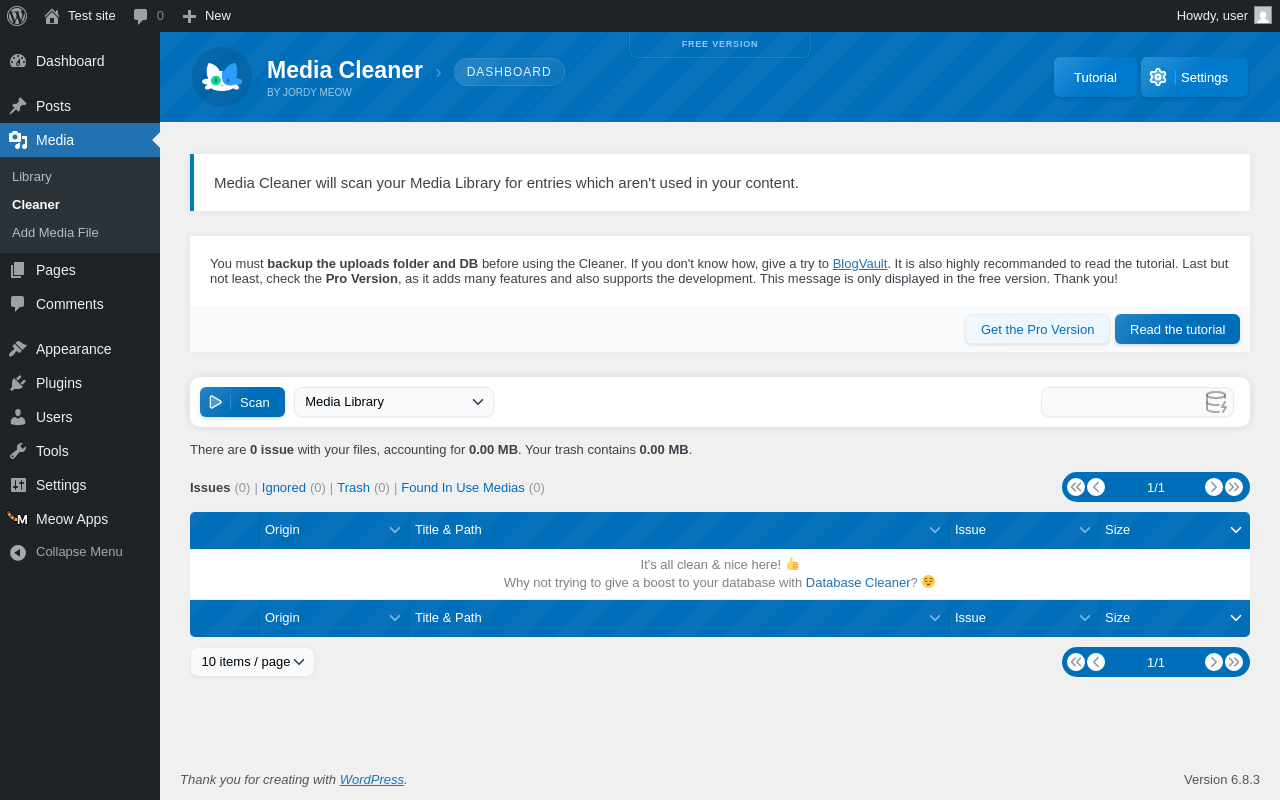This screenshot has width=1280, height=800.
Task: Switch to the Ignored tab
Action: pyautogui.click(x=284, y=488)
